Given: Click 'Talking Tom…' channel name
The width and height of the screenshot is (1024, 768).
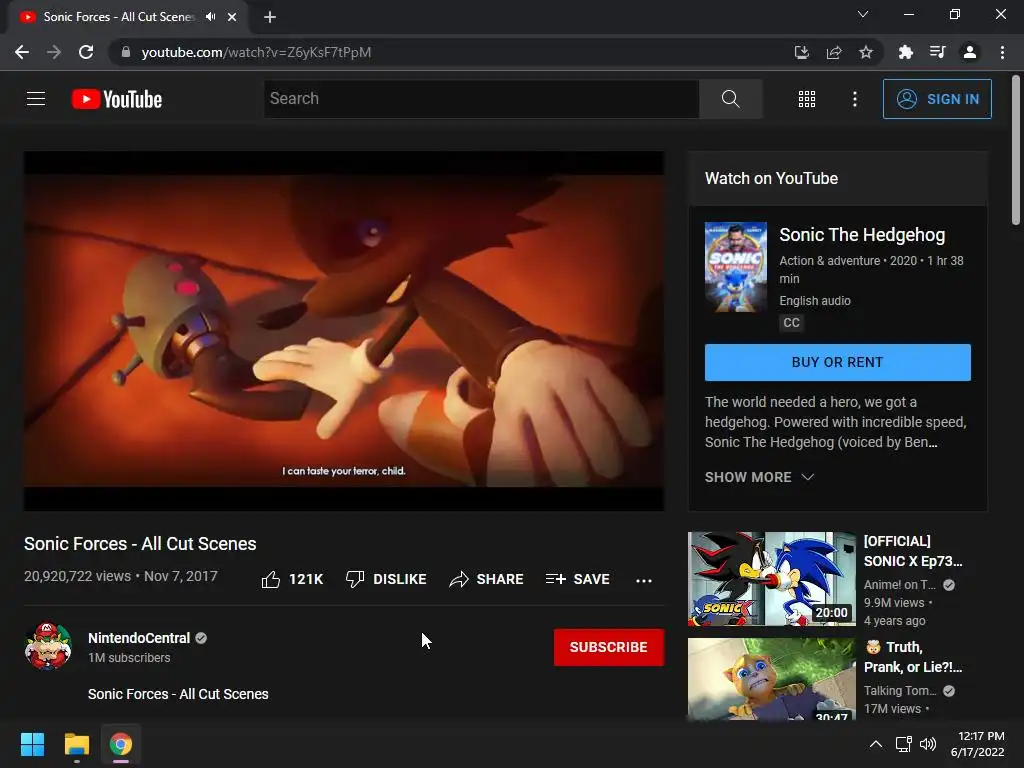Looking at the screenshot, I should click(900, 691).
